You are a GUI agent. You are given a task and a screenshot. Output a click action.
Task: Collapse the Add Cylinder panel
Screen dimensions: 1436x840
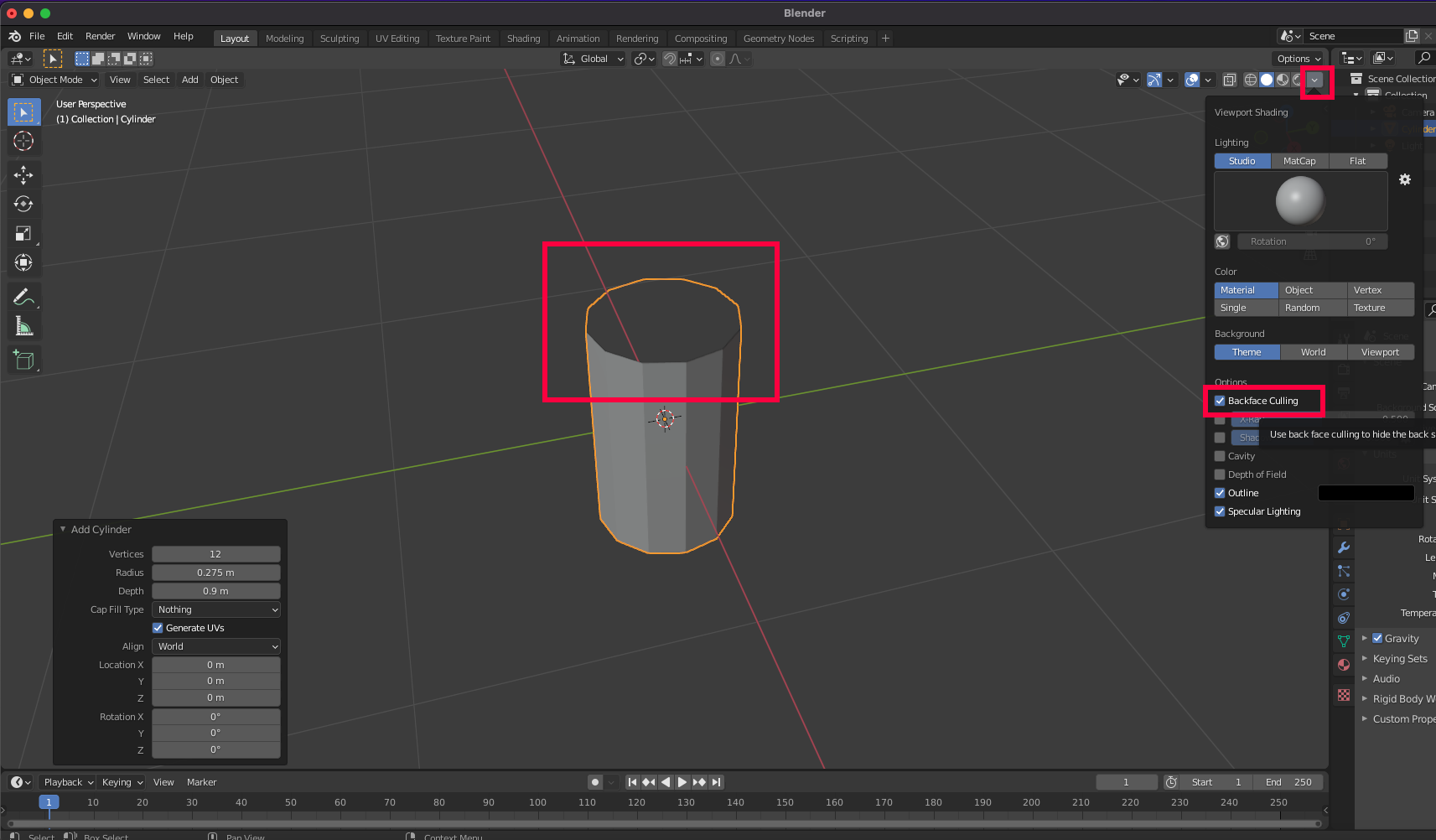click(x=63, y=529)
